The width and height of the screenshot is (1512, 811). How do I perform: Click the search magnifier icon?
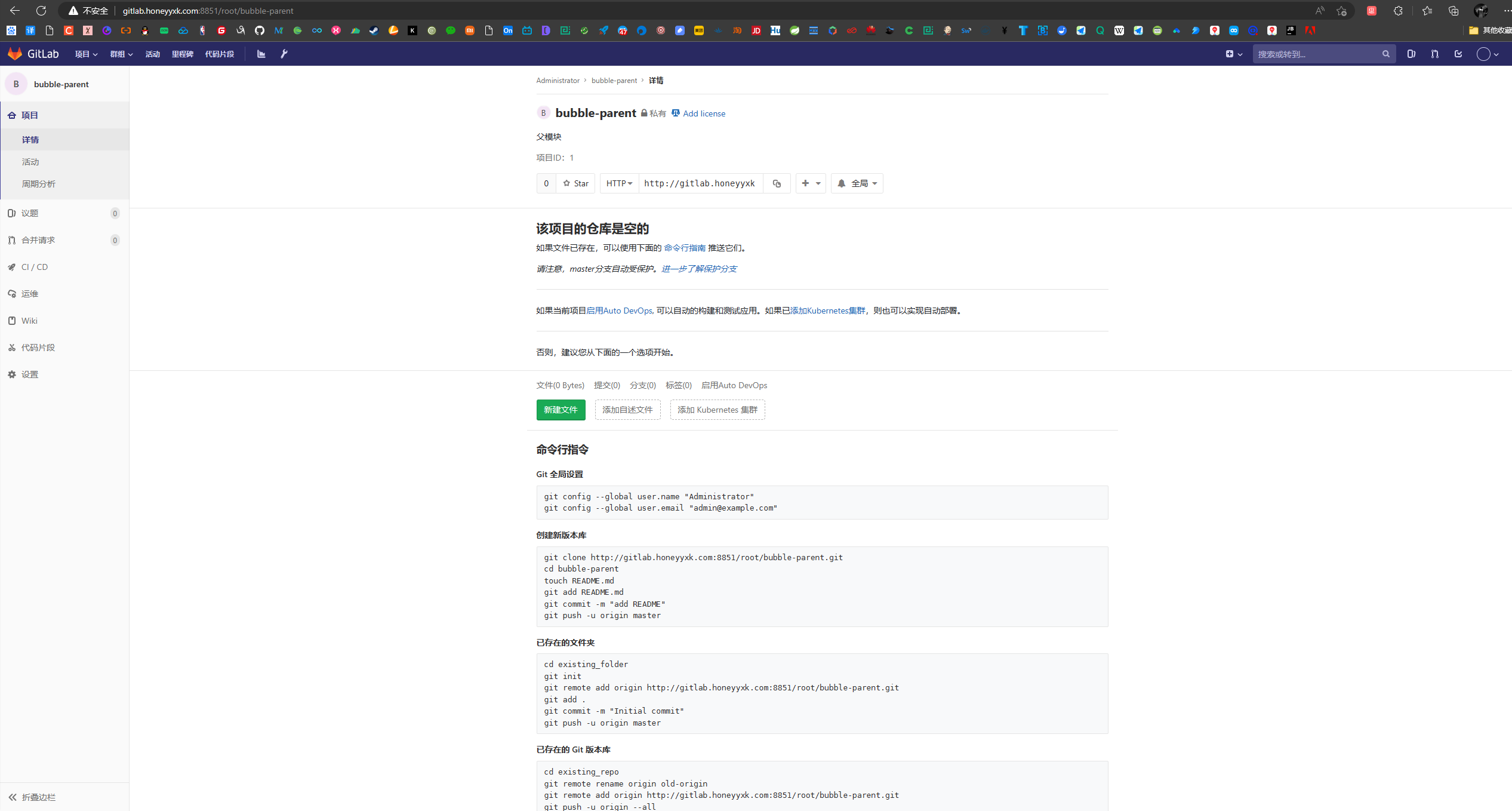[x=1385, y=54]
